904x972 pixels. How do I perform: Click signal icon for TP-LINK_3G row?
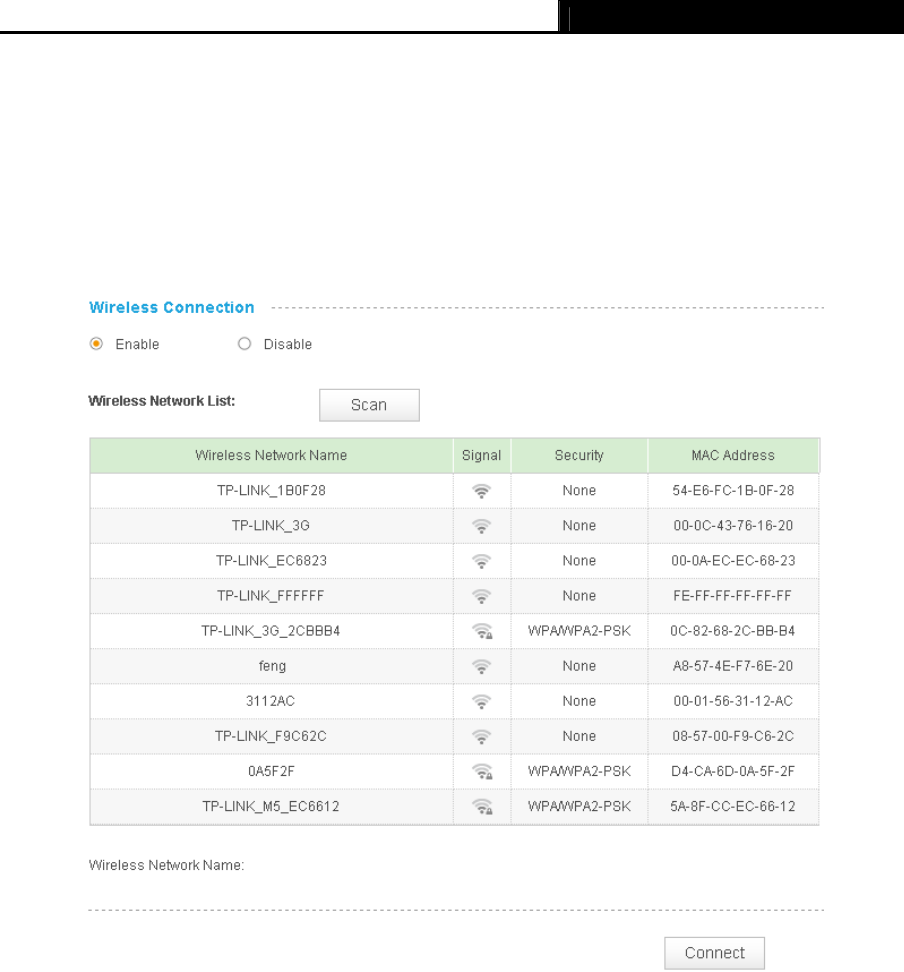[481, 526]
